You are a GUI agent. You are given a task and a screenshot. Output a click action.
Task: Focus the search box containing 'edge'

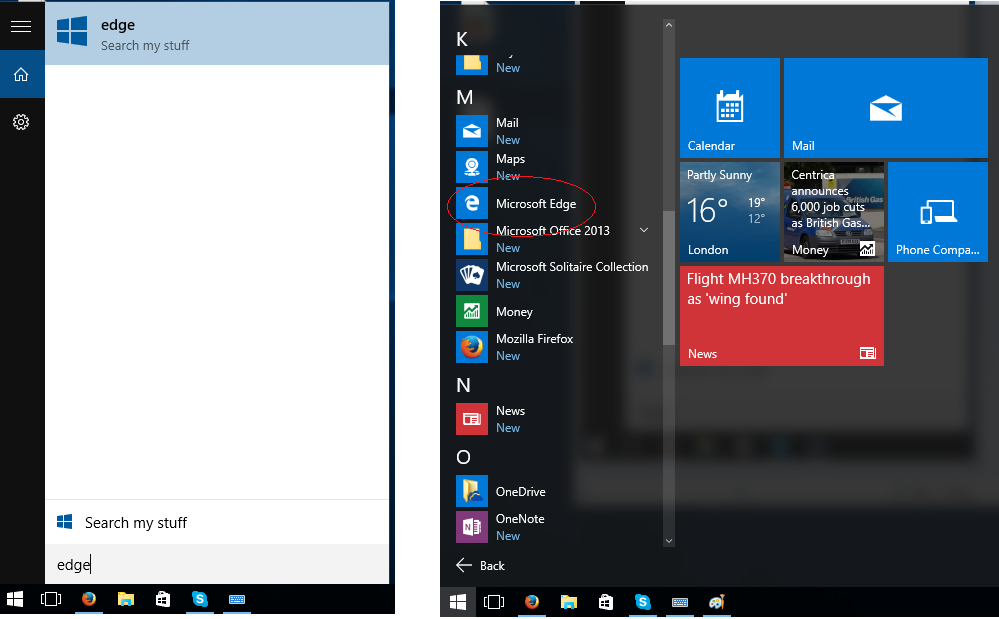click(217, 564)
